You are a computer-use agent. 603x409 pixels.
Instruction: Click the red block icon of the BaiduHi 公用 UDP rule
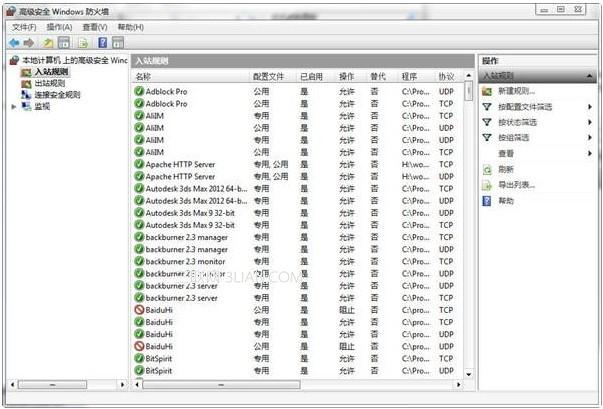click(x=139, y=346)
